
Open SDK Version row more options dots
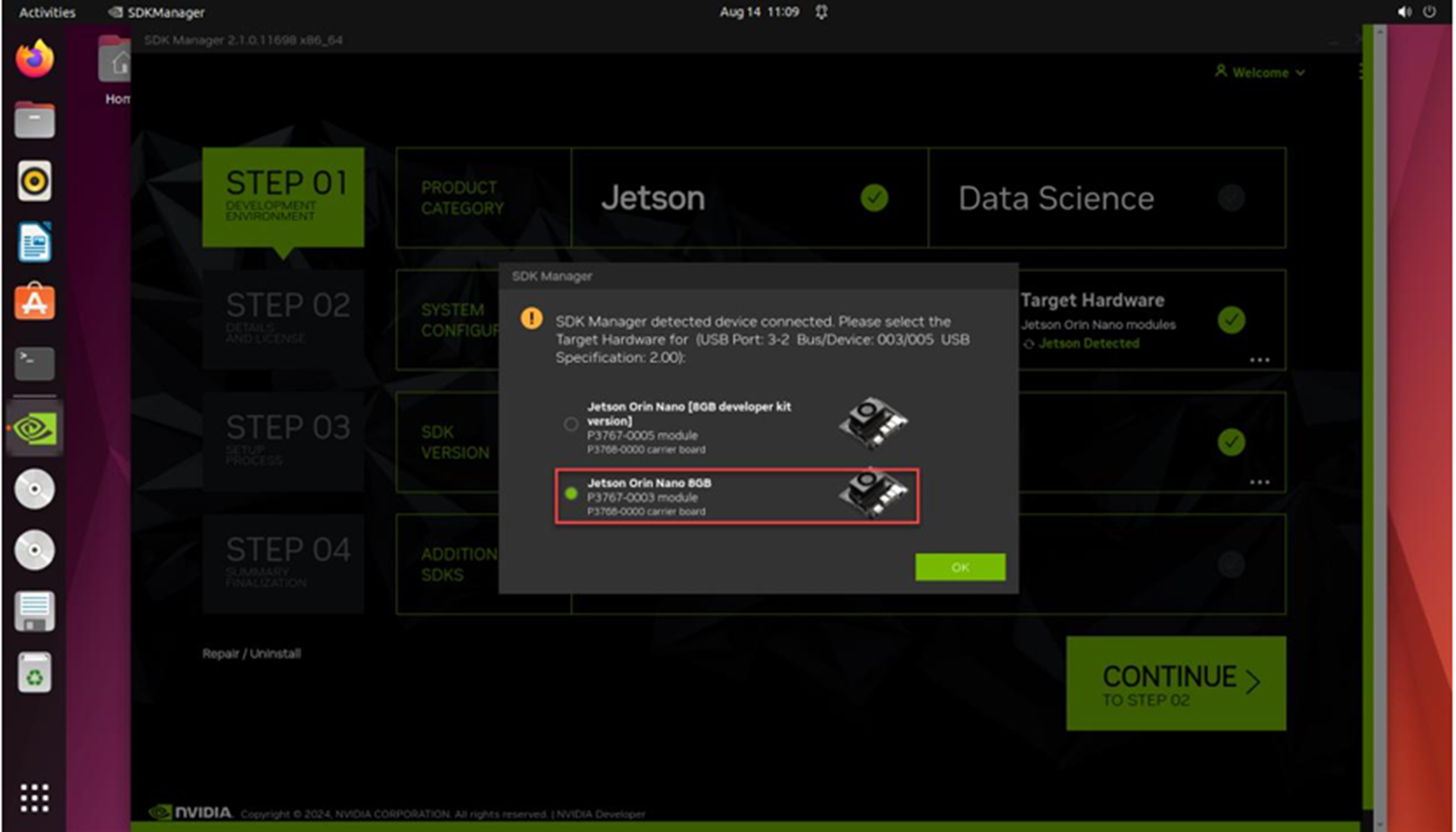(1259, 482)
